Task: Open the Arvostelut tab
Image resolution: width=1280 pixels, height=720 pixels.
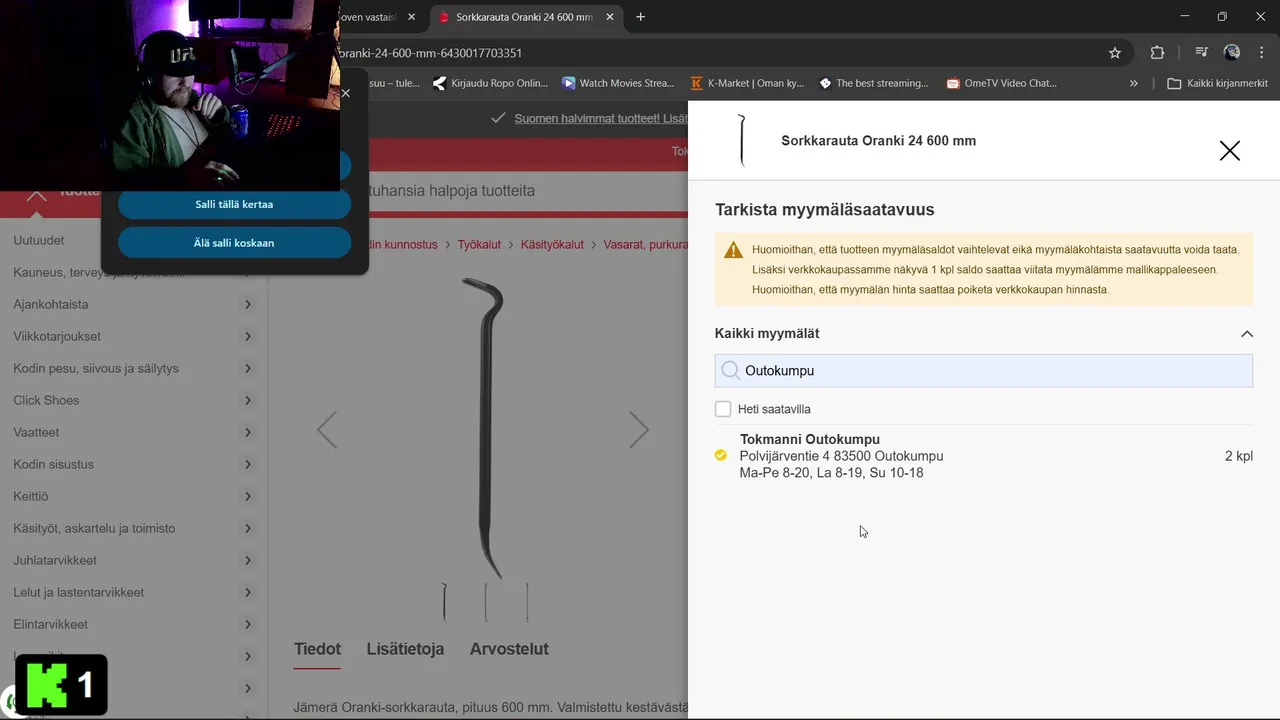Action: pos(509,649)
